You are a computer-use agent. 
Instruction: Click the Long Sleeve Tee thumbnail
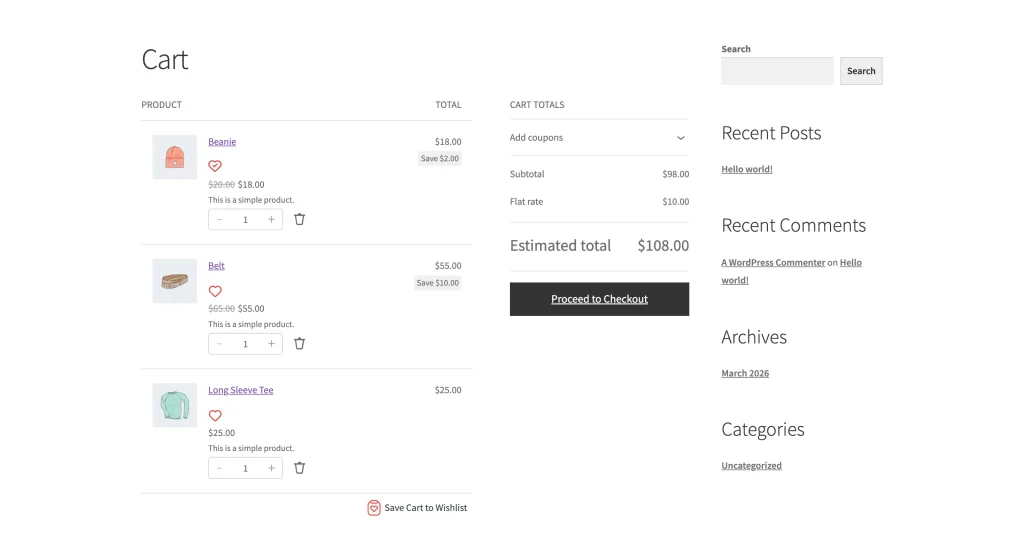pos(174,406)
